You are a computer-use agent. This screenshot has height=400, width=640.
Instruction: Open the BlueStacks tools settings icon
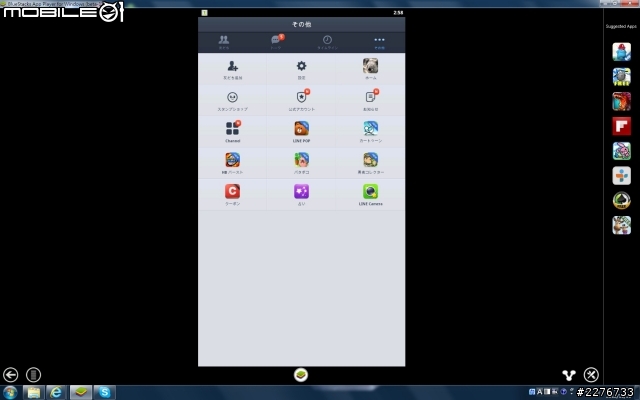[591, 375]
